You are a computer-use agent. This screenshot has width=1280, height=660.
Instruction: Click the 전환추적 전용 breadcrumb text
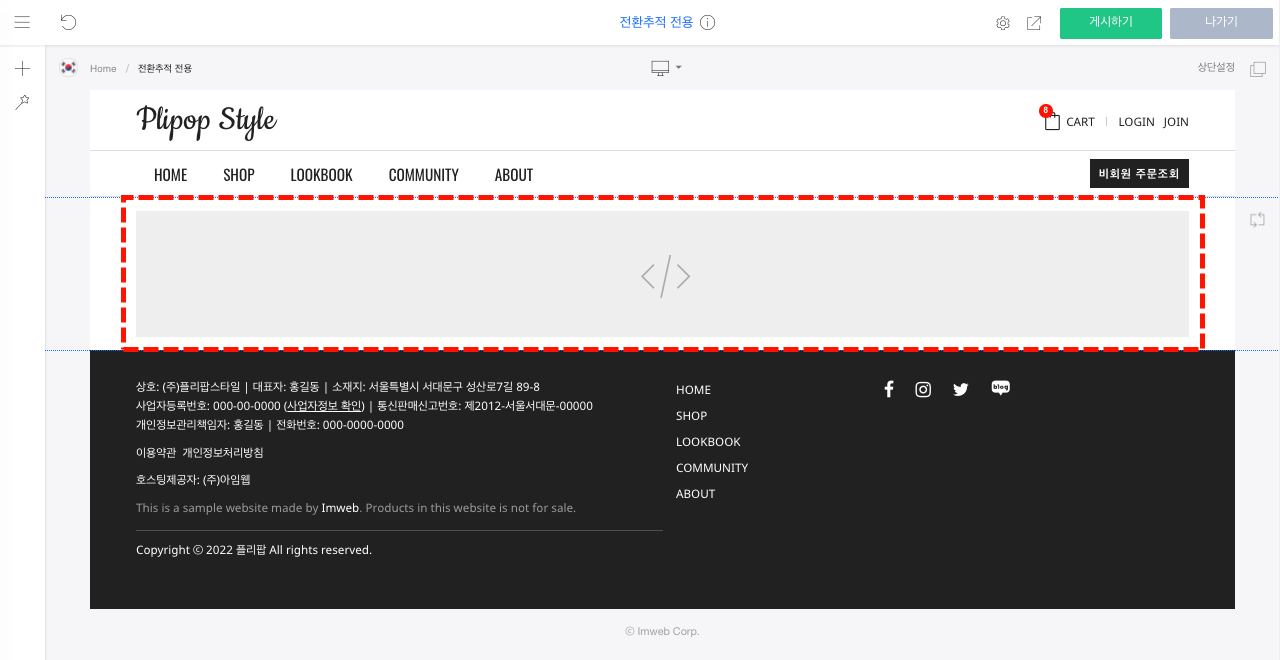[x=165, y=69]
